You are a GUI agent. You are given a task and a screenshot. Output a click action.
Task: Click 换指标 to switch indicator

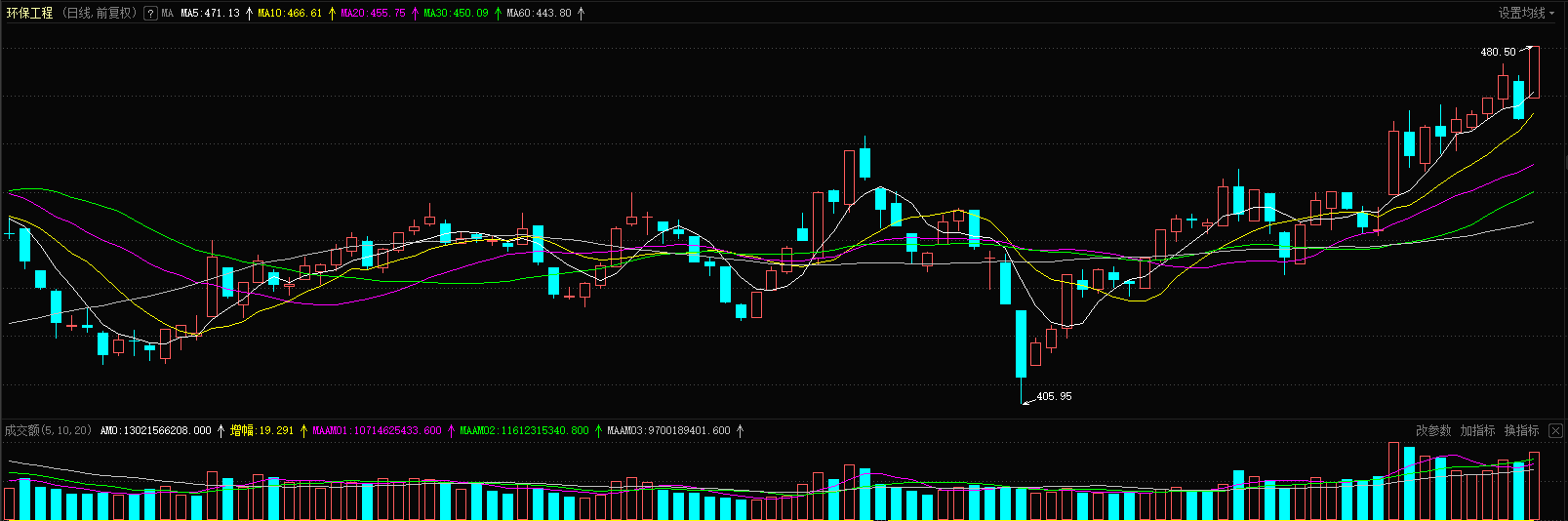coord(1521,430)
